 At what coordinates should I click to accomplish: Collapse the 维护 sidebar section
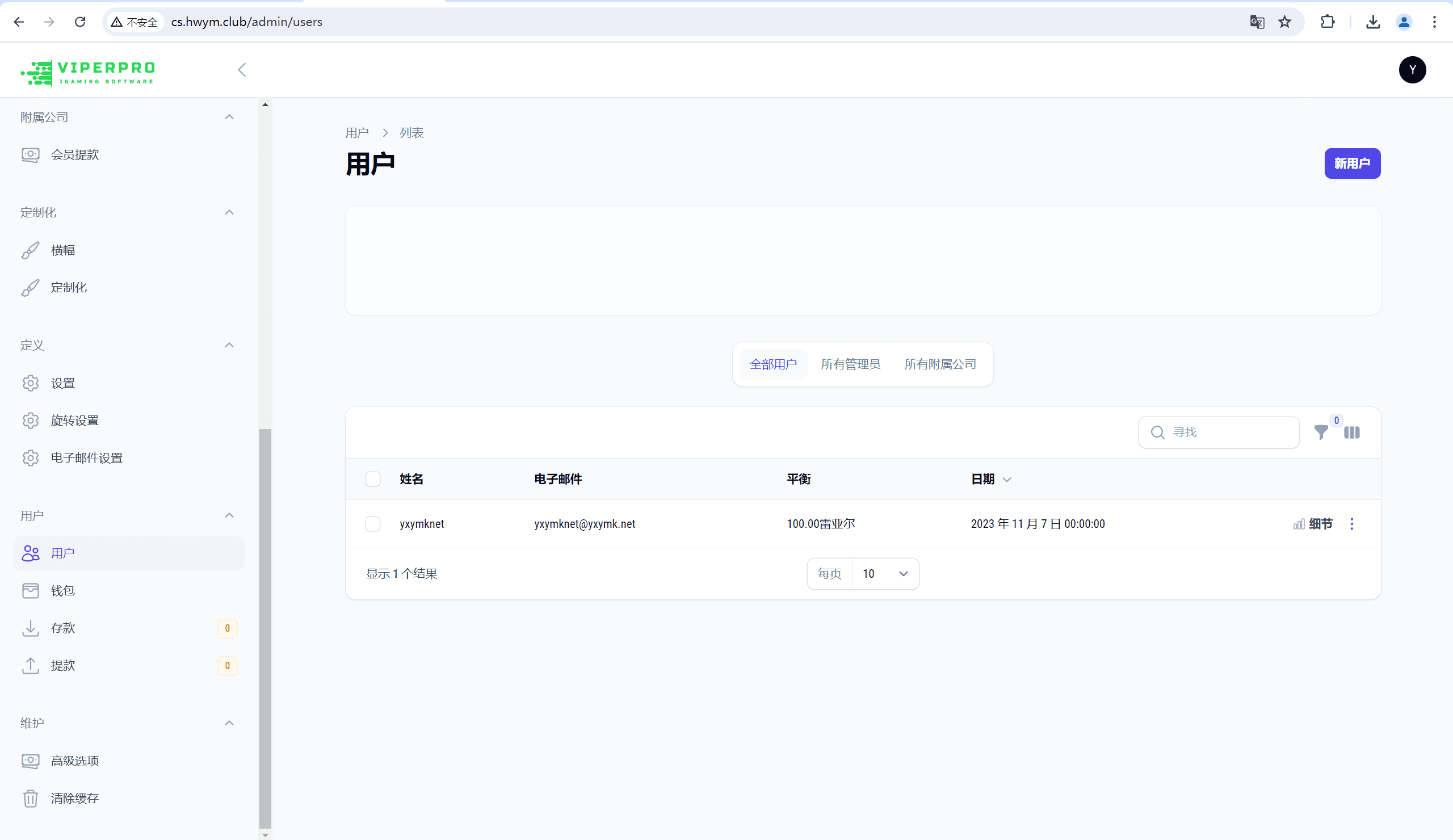pyautogui.click(x=229, y=723)
